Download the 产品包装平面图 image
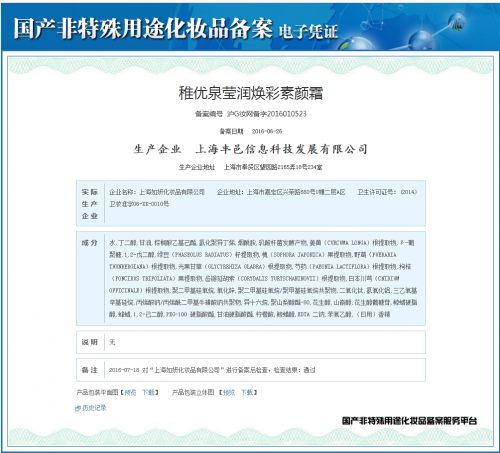 click(x=148, y=393)
